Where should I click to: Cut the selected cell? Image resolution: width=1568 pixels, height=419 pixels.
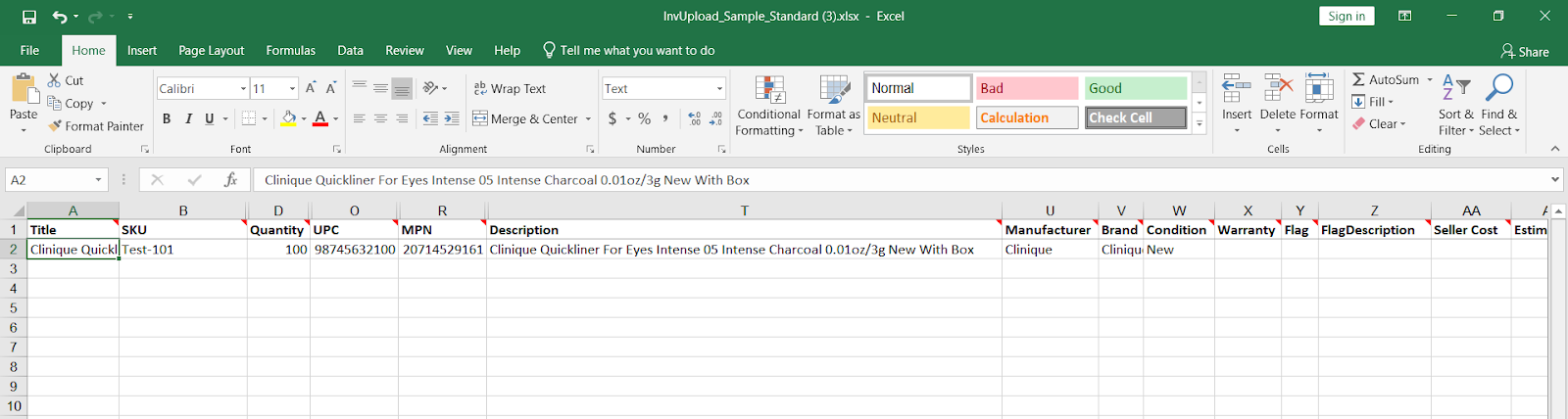[x=66, y=80]
